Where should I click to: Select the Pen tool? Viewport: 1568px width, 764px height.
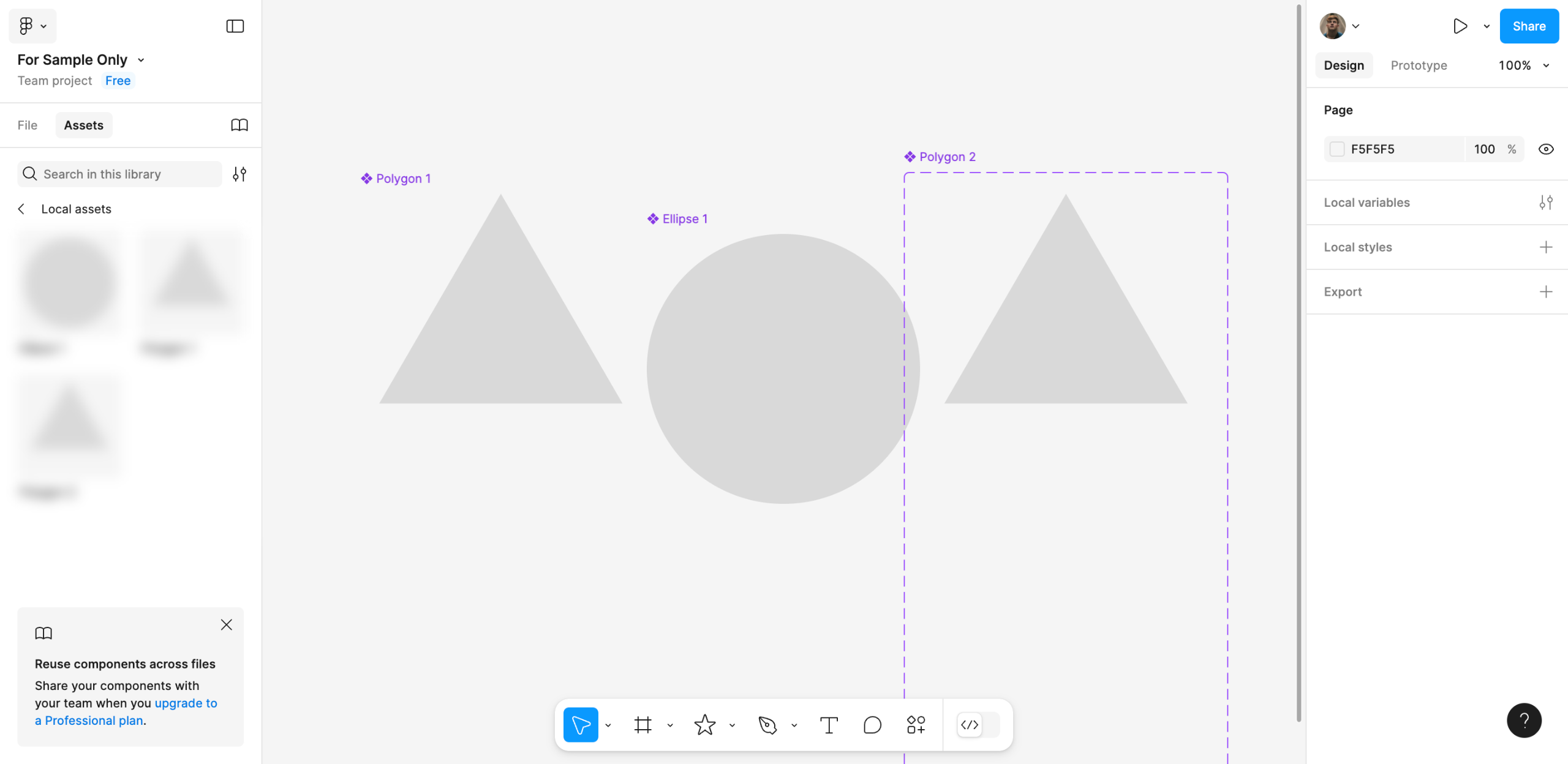click(767, 725)
